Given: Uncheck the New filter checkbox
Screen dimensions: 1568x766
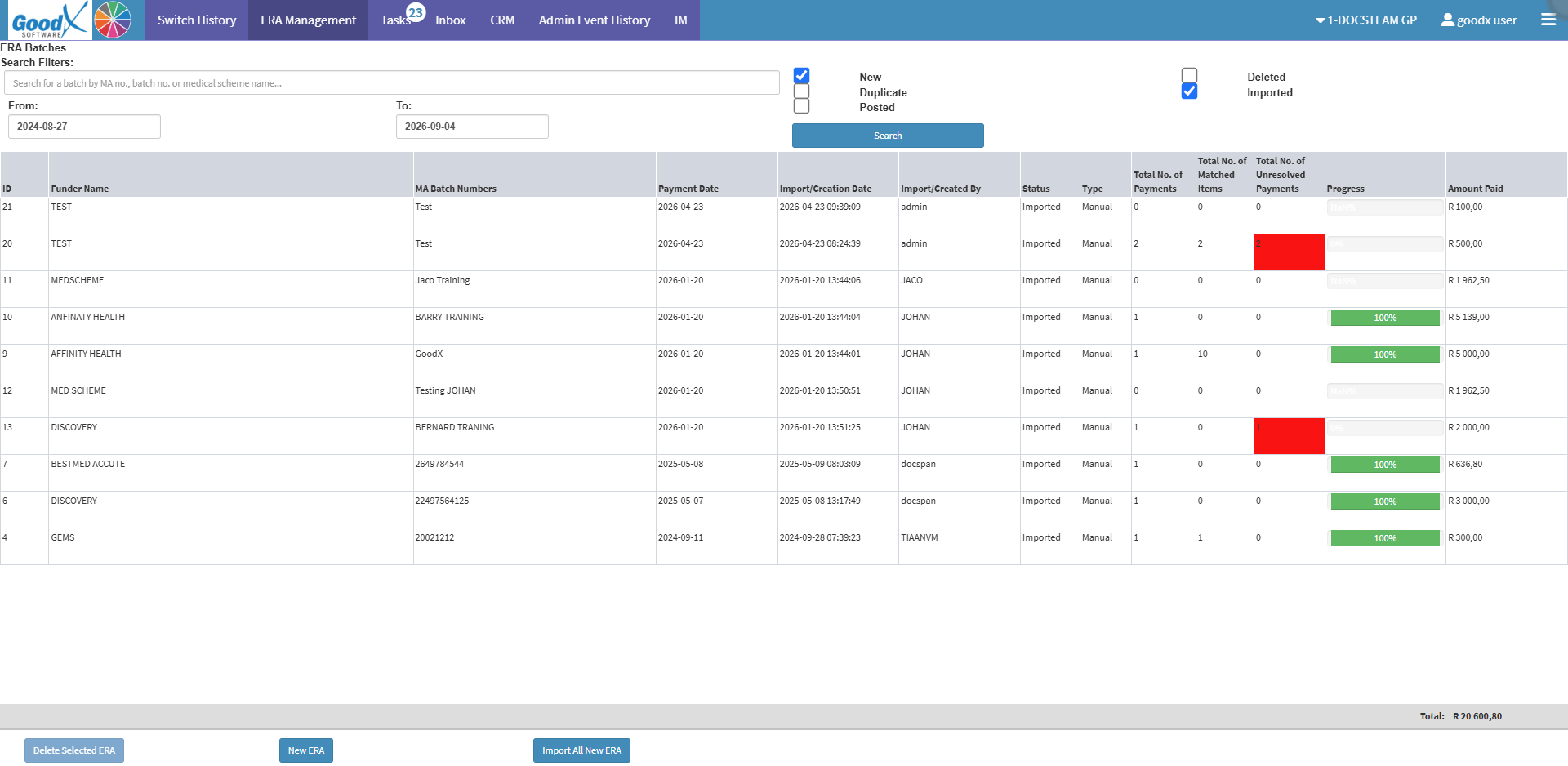Looking at the screenshot, I should coord(802,76).
